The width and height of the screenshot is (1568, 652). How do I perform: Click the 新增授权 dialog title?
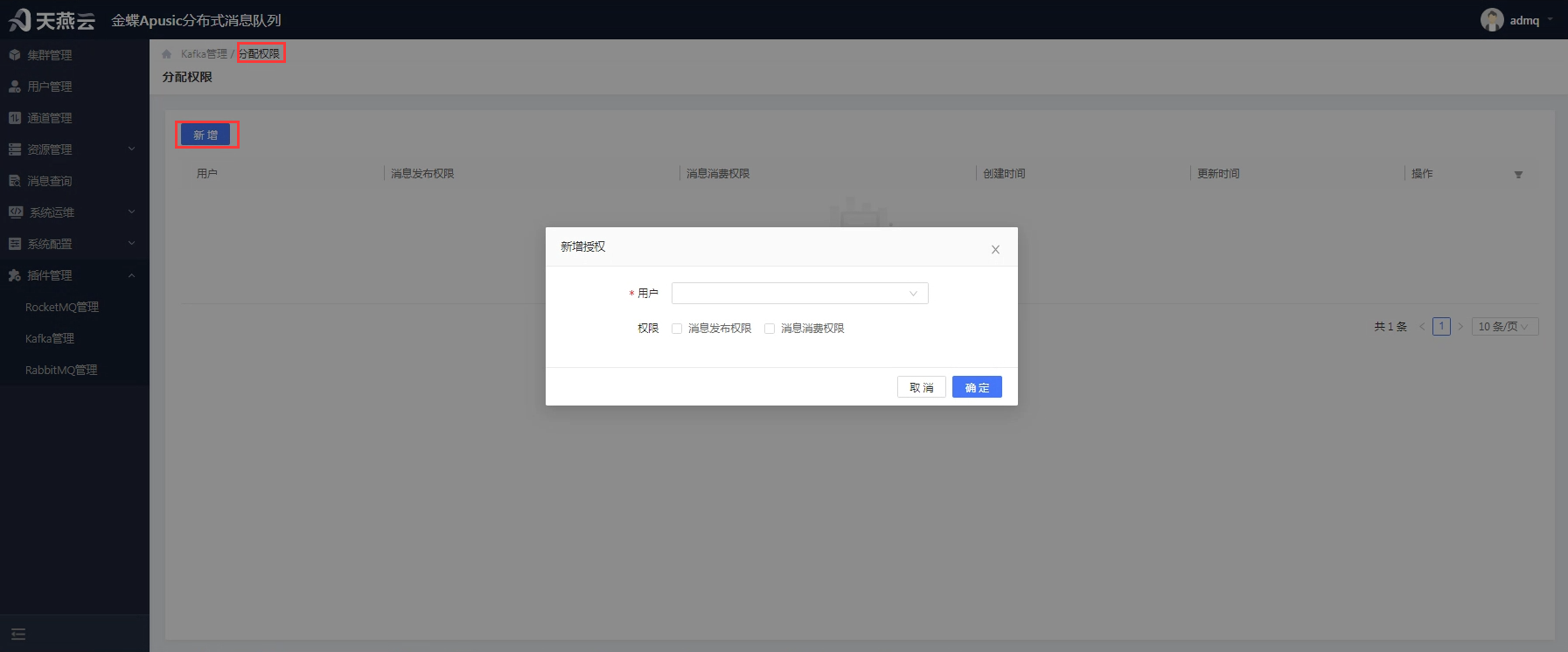[x=583, y=246]
